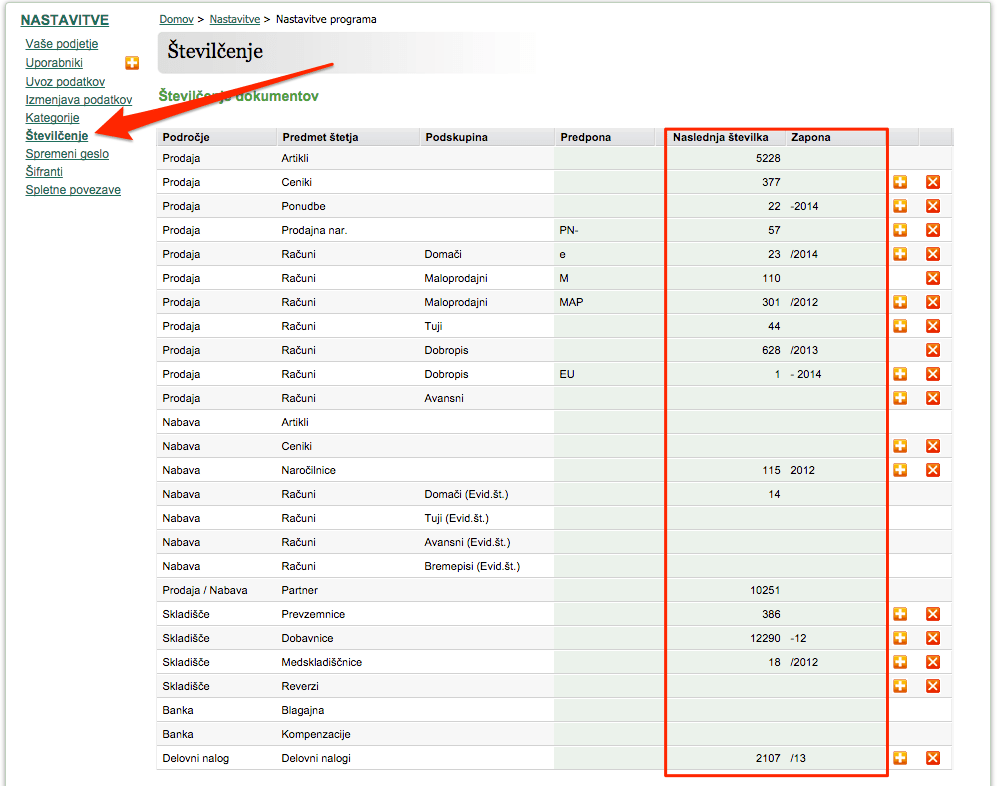Delete the Dobropis EU row
The height and width of the screenshot is (786, 997).
point(933,374)
